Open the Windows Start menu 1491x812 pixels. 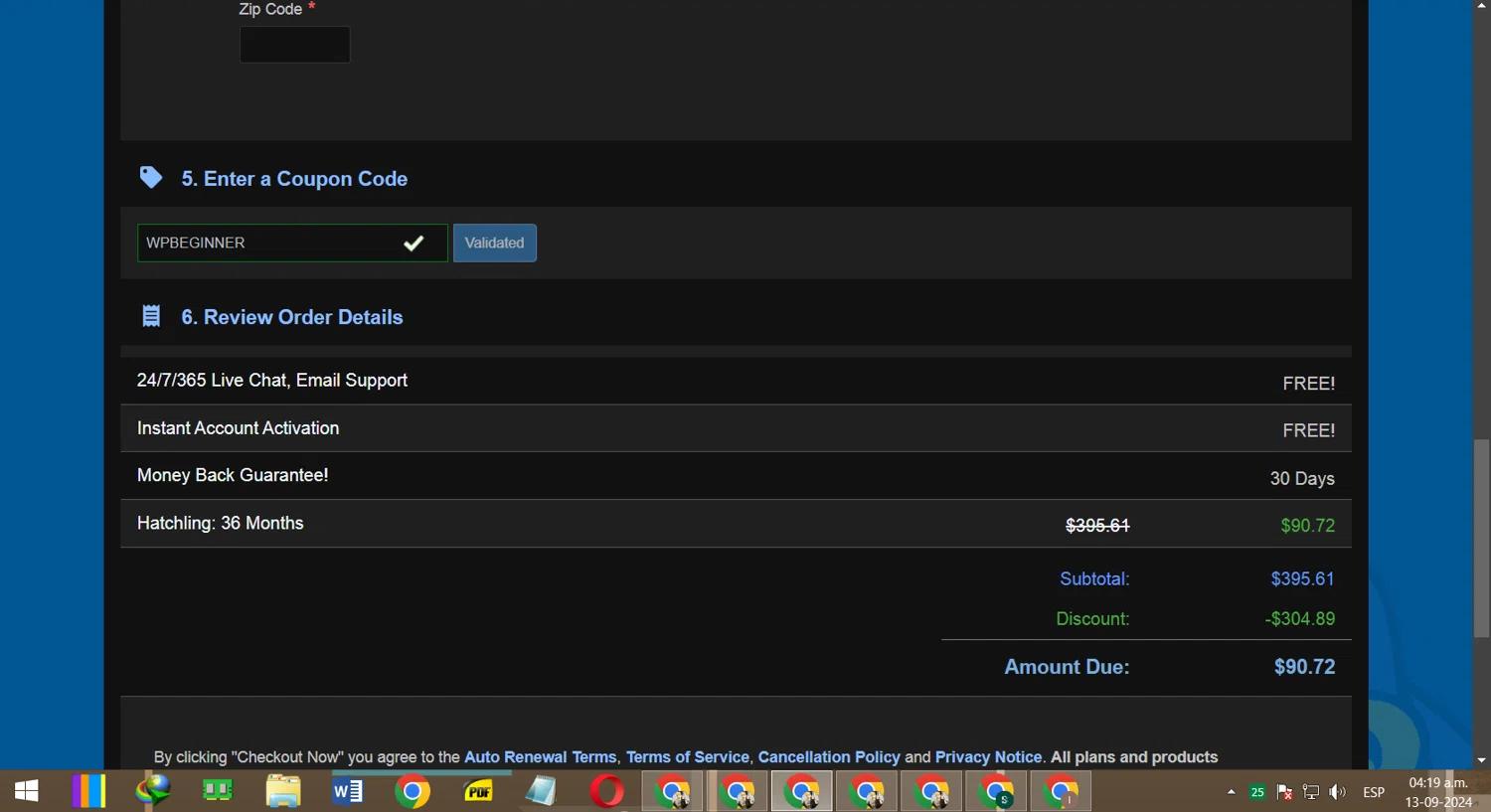[27, 791]
